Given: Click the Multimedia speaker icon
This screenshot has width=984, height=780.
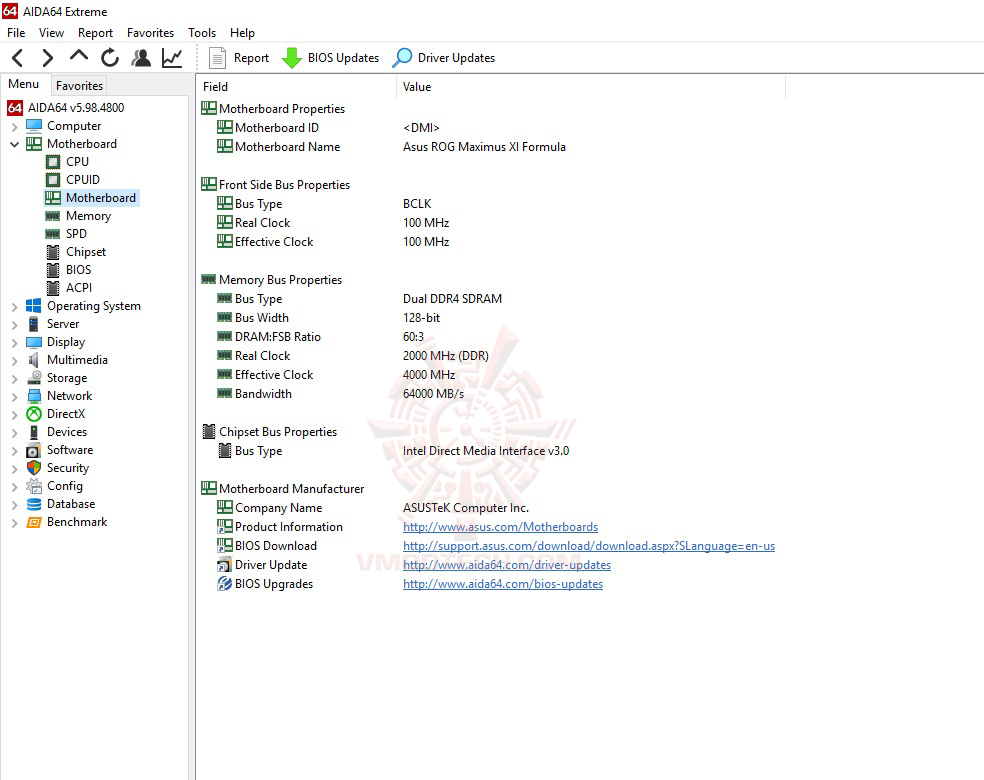Looking at the screenshot, I should (34, 360).
